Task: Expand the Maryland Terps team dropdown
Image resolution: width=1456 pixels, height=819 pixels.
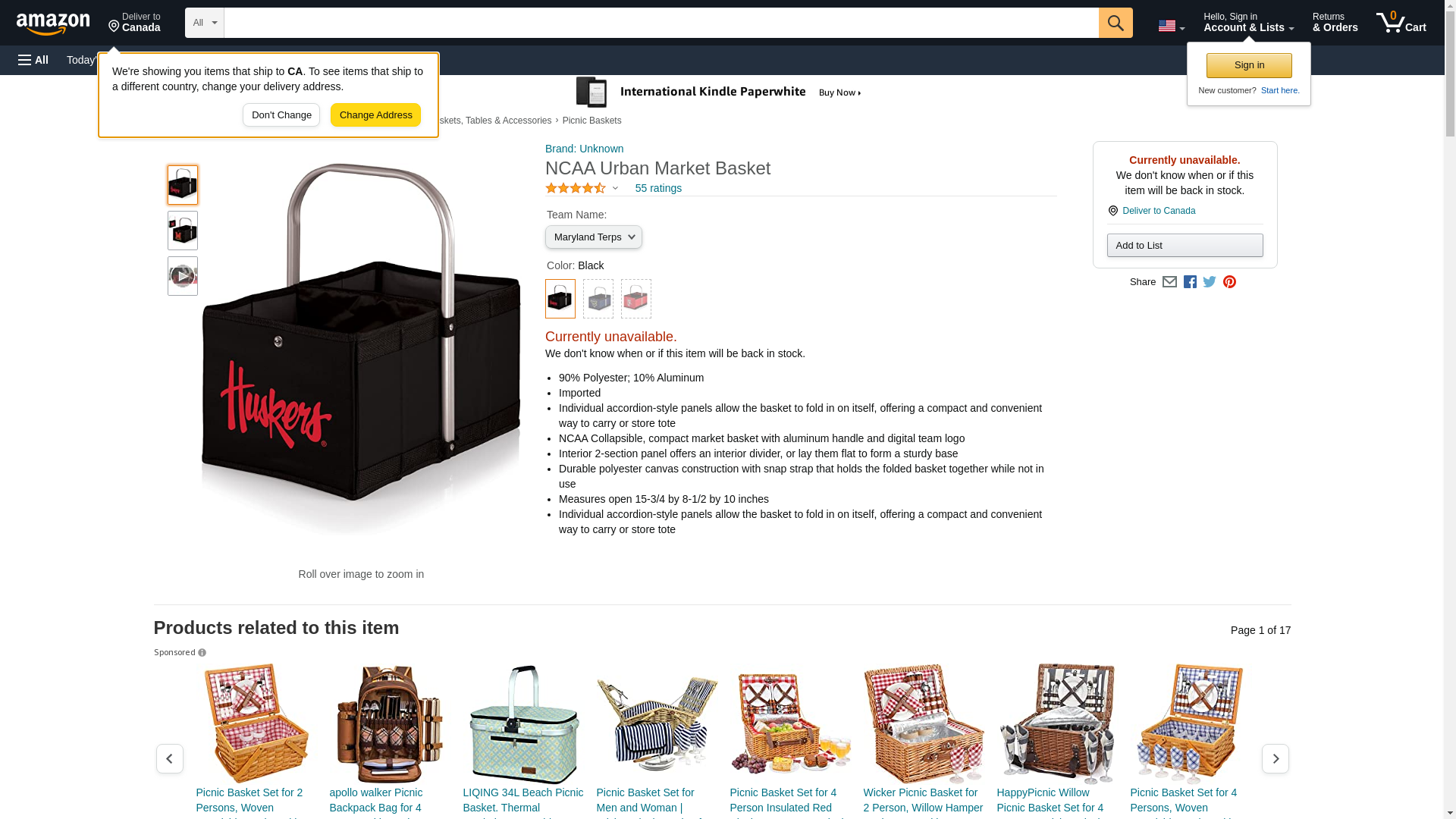Action: pyautogui.click(x=593, y=237)
